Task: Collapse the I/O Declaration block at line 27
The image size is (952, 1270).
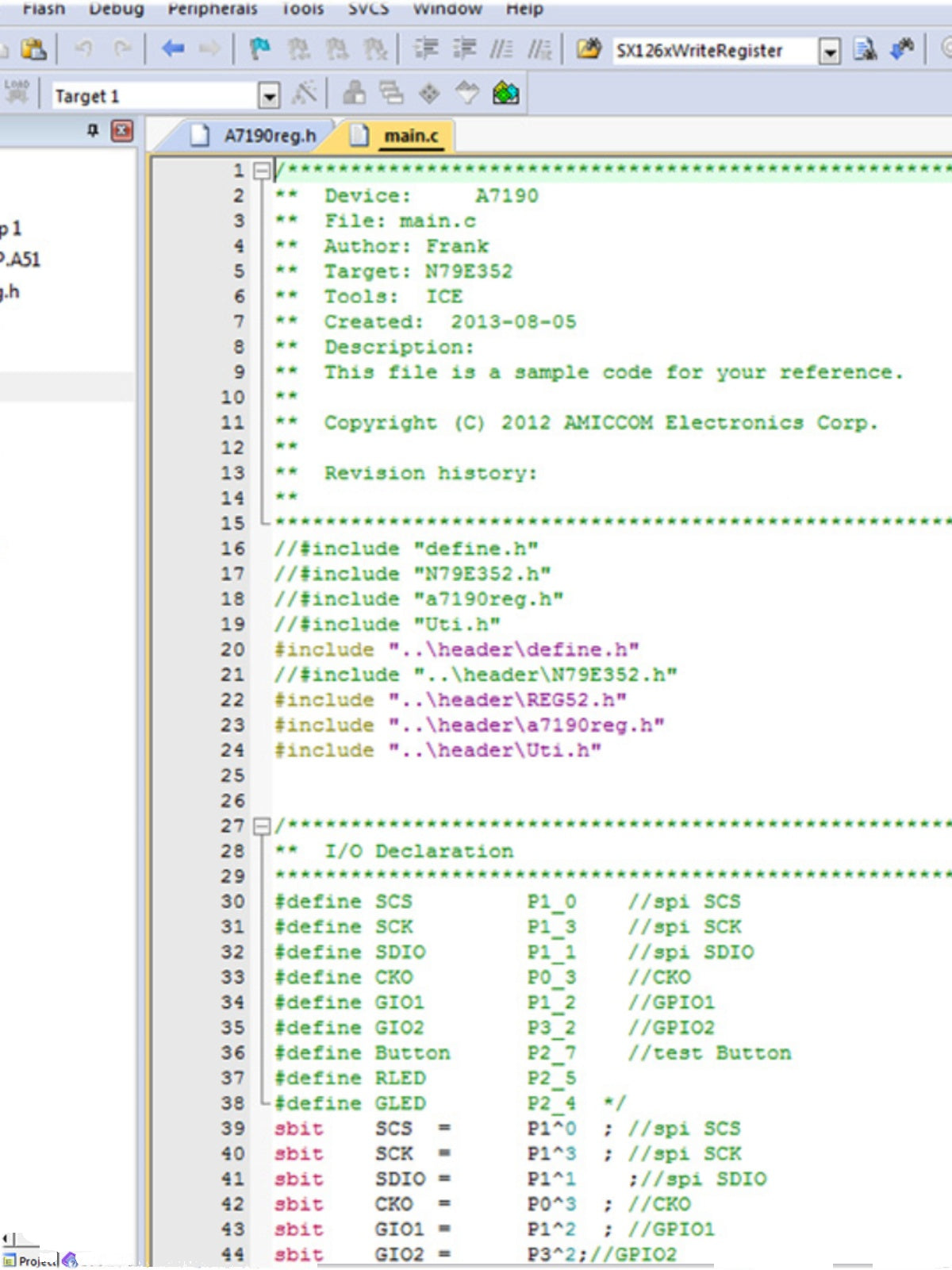Action: click(x=261, y=826)
